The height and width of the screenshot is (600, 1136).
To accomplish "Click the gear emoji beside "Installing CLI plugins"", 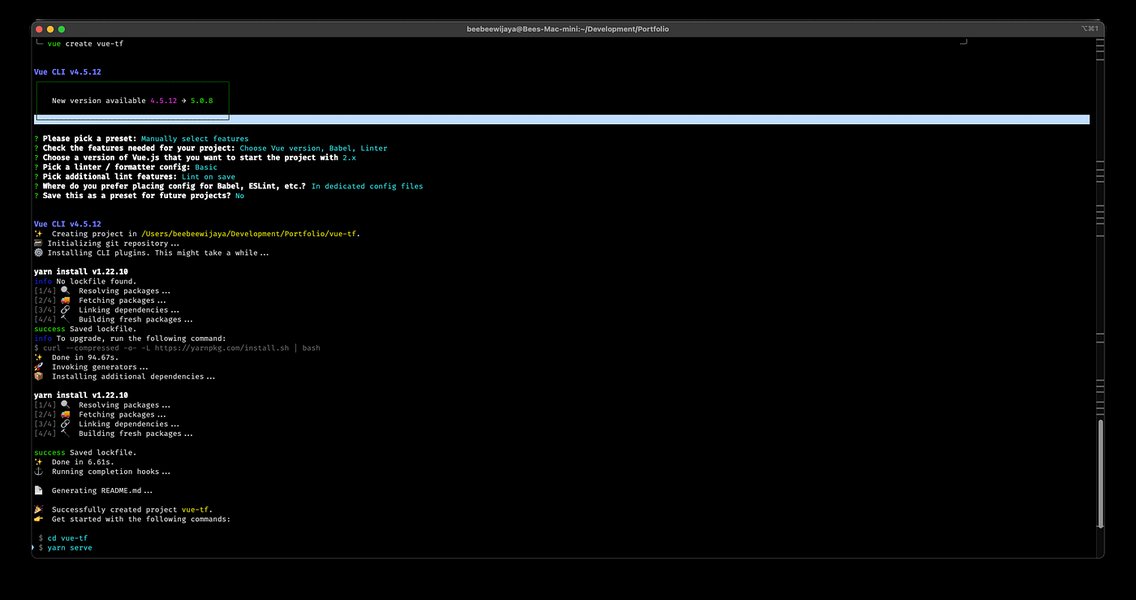I will coord(38,253).
